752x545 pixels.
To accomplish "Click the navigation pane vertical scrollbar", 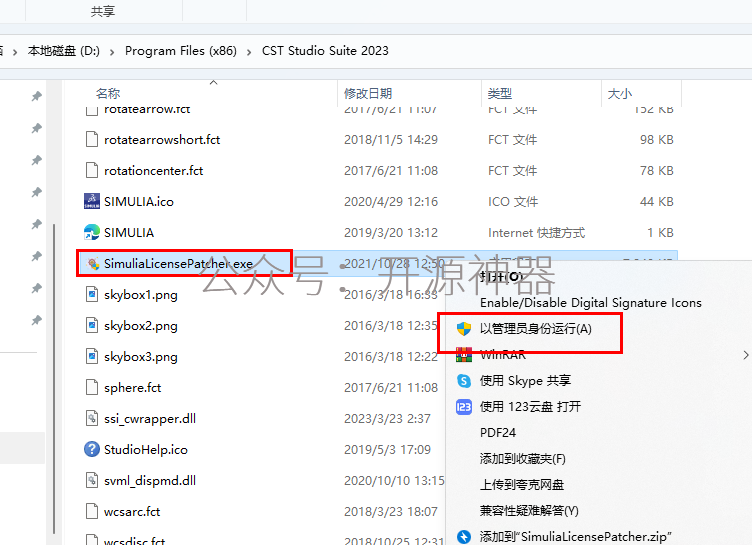I will pyautogui.click(x=54, y=379).
